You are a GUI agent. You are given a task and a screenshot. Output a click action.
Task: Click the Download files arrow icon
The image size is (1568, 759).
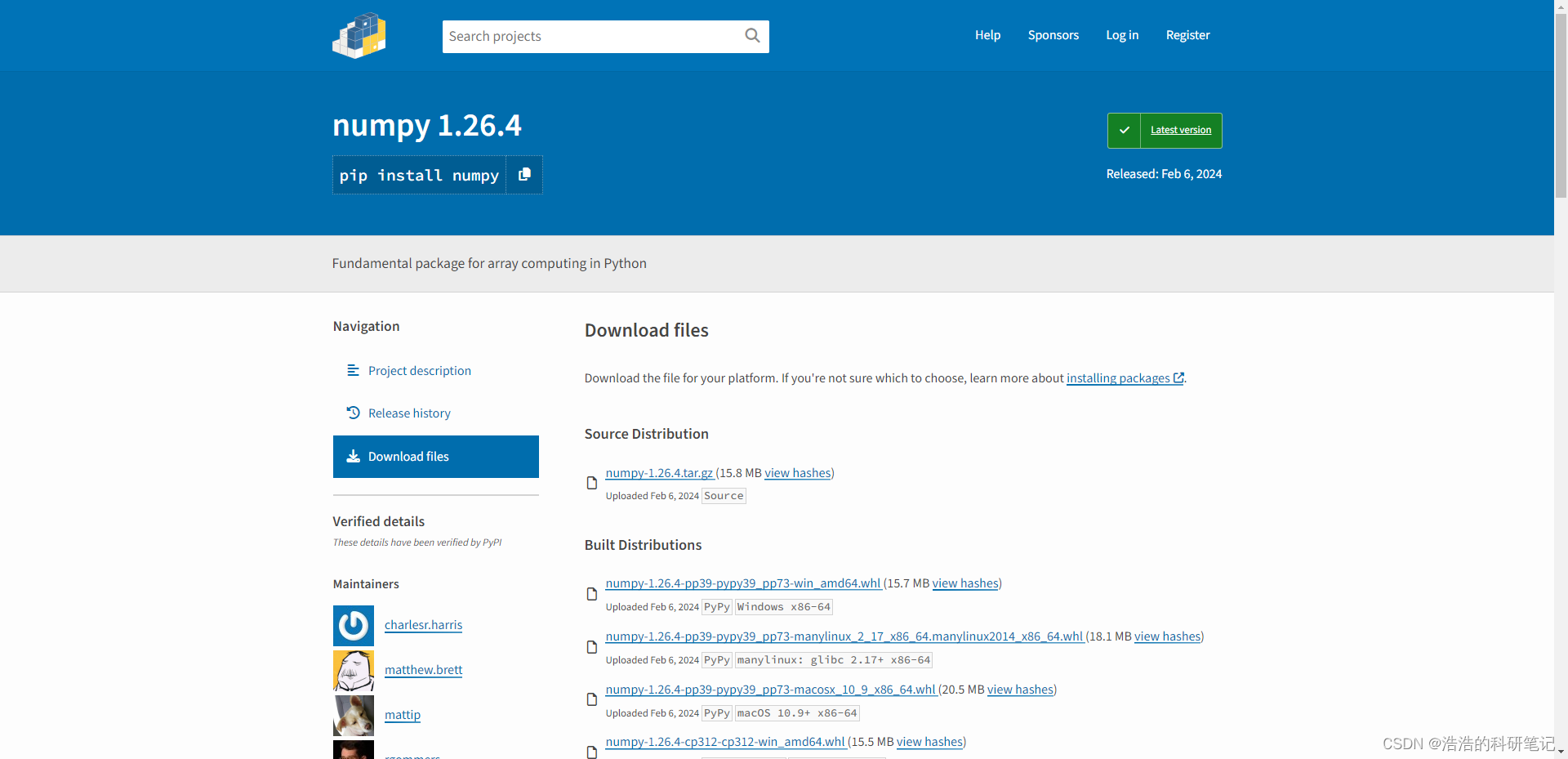point(353,456)
